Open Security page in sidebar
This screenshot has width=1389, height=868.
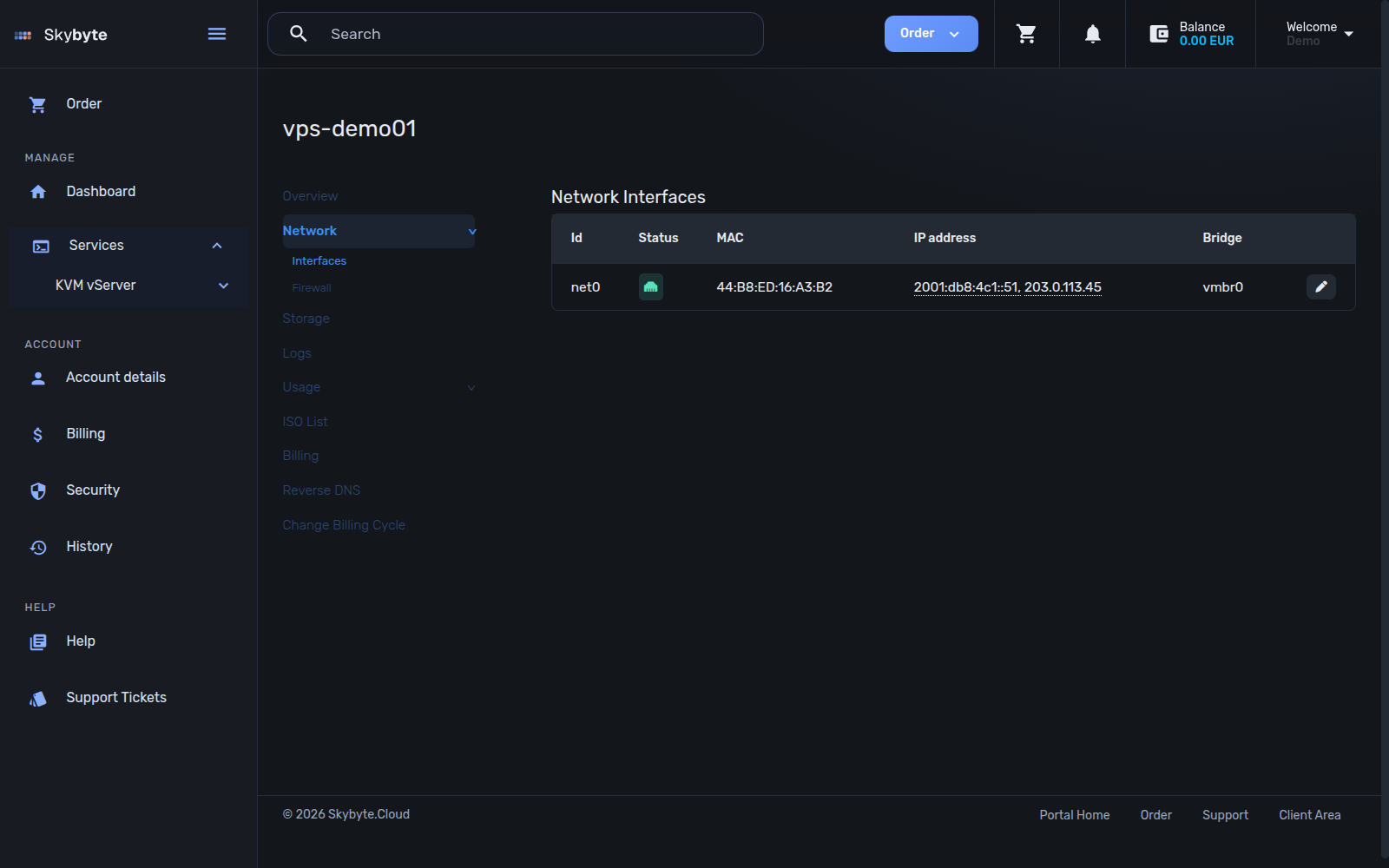[93, 490]
